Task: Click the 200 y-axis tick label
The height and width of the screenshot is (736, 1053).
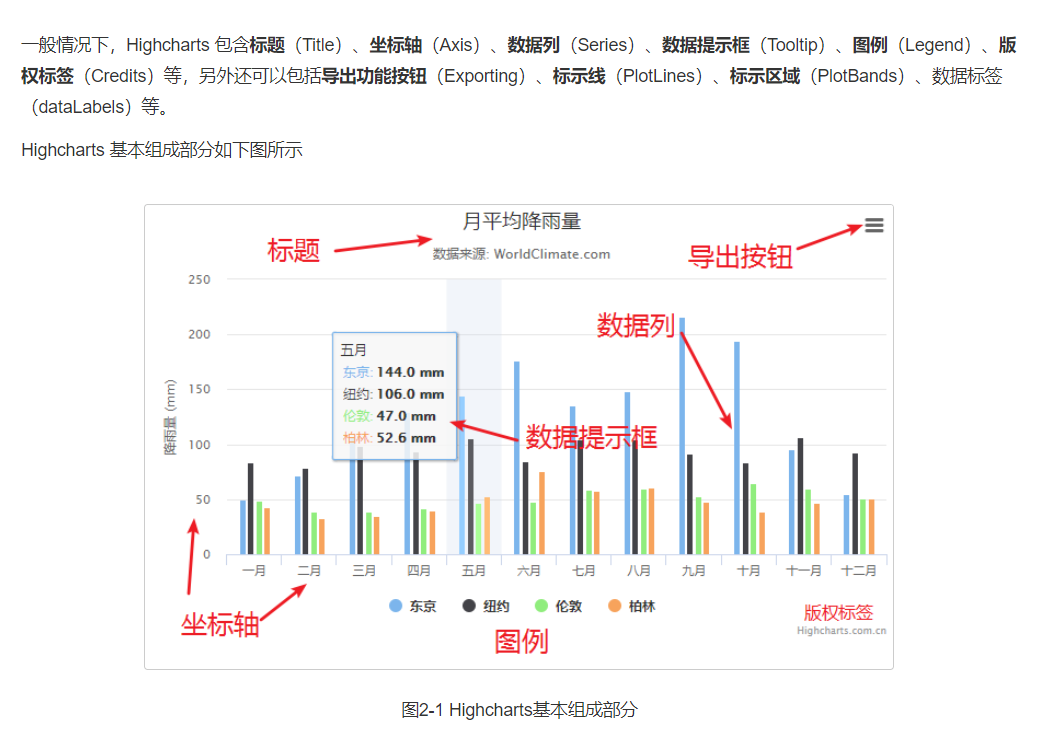Action: coord(199,334)
